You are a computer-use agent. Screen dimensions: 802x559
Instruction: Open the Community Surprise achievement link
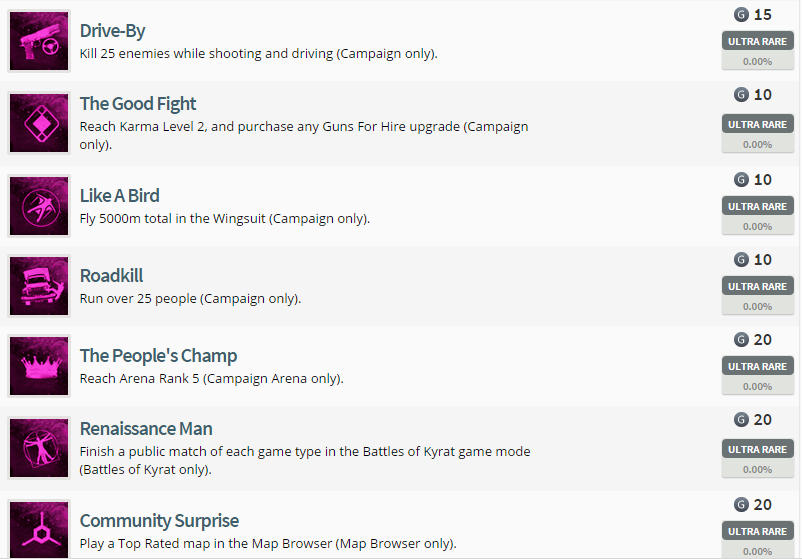[x=159, y=521]
